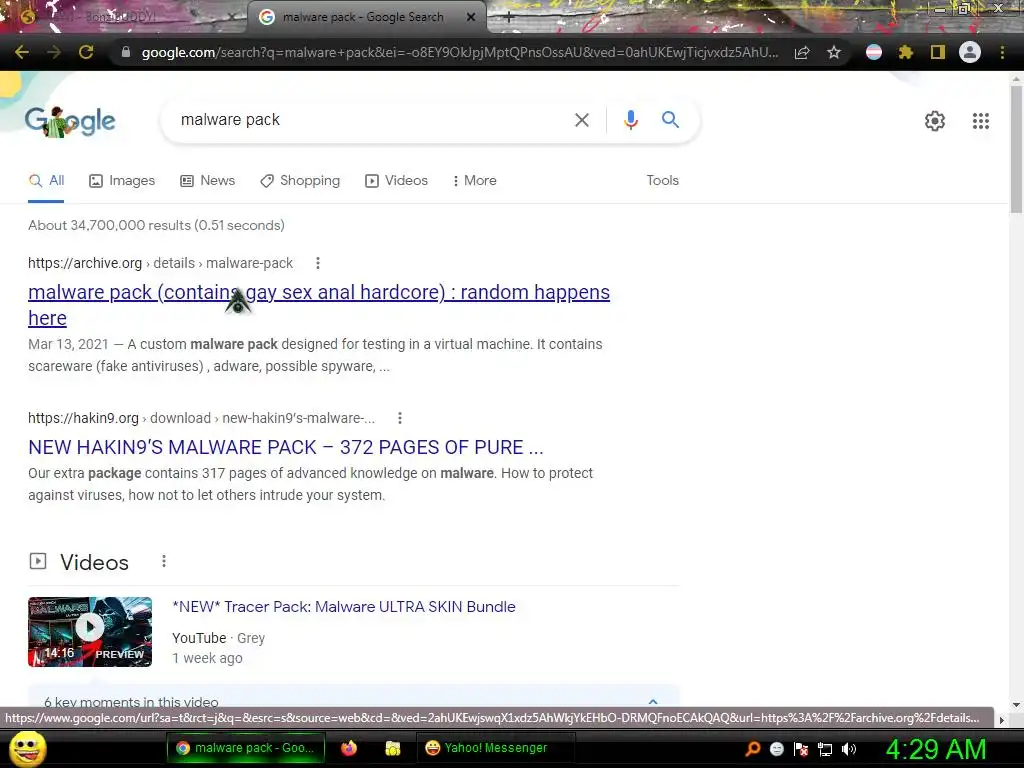Close the malware pack Google Search tab
The image size is (1024, 768).
pyautogui.click(x=471, y=17)
